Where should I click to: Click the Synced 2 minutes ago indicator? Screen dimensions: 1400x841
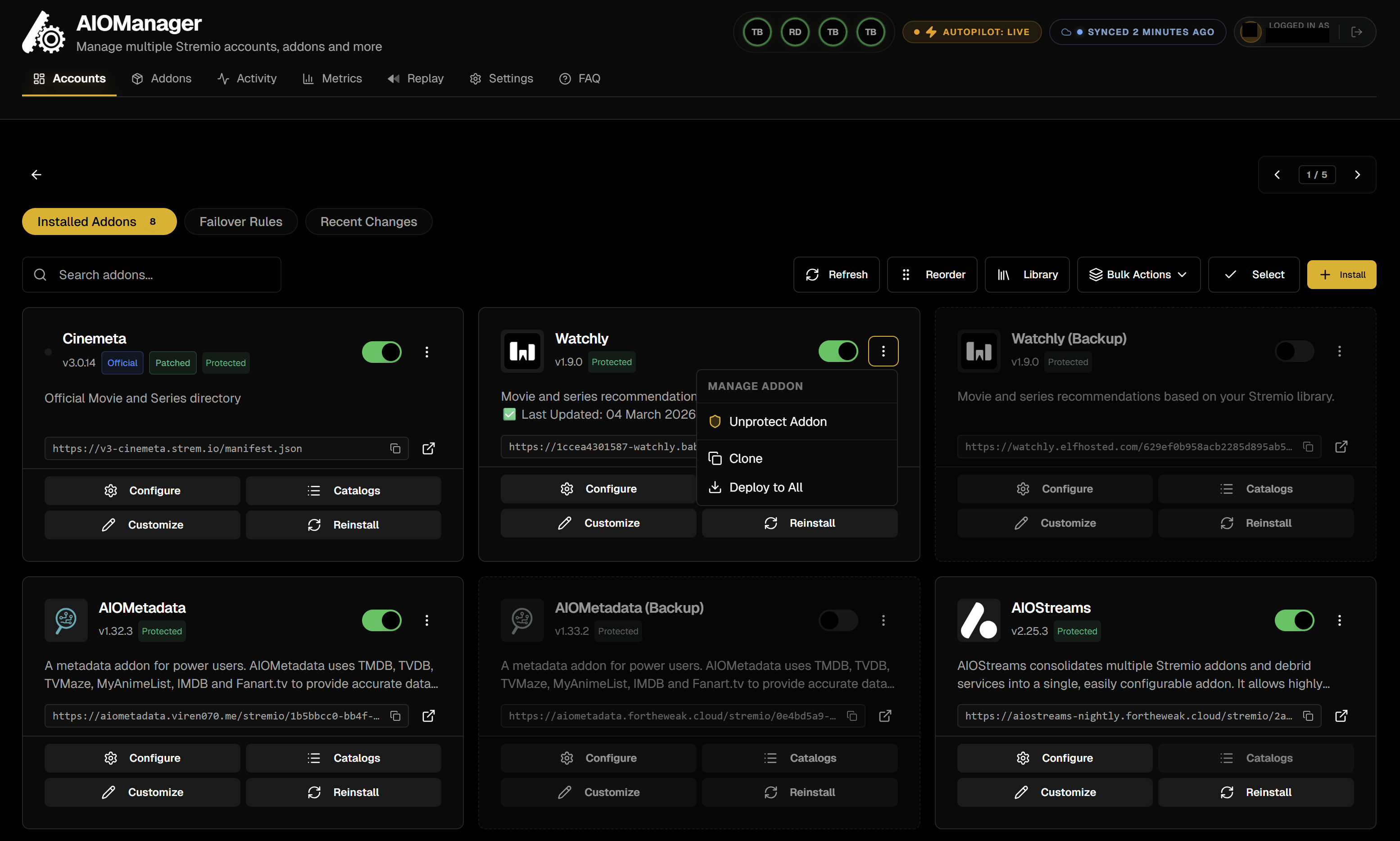tap(1137, 32)
